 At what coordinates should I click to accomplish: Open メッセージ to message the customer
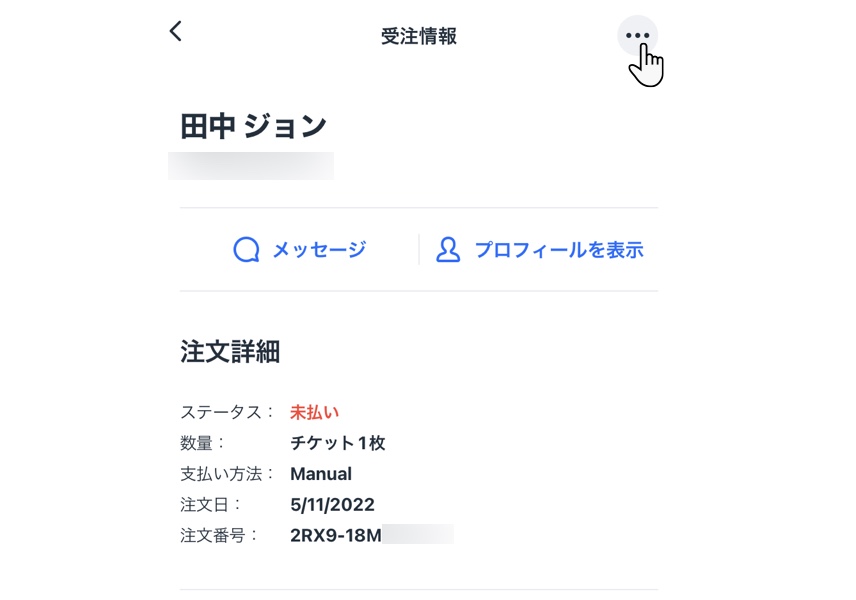319,250
